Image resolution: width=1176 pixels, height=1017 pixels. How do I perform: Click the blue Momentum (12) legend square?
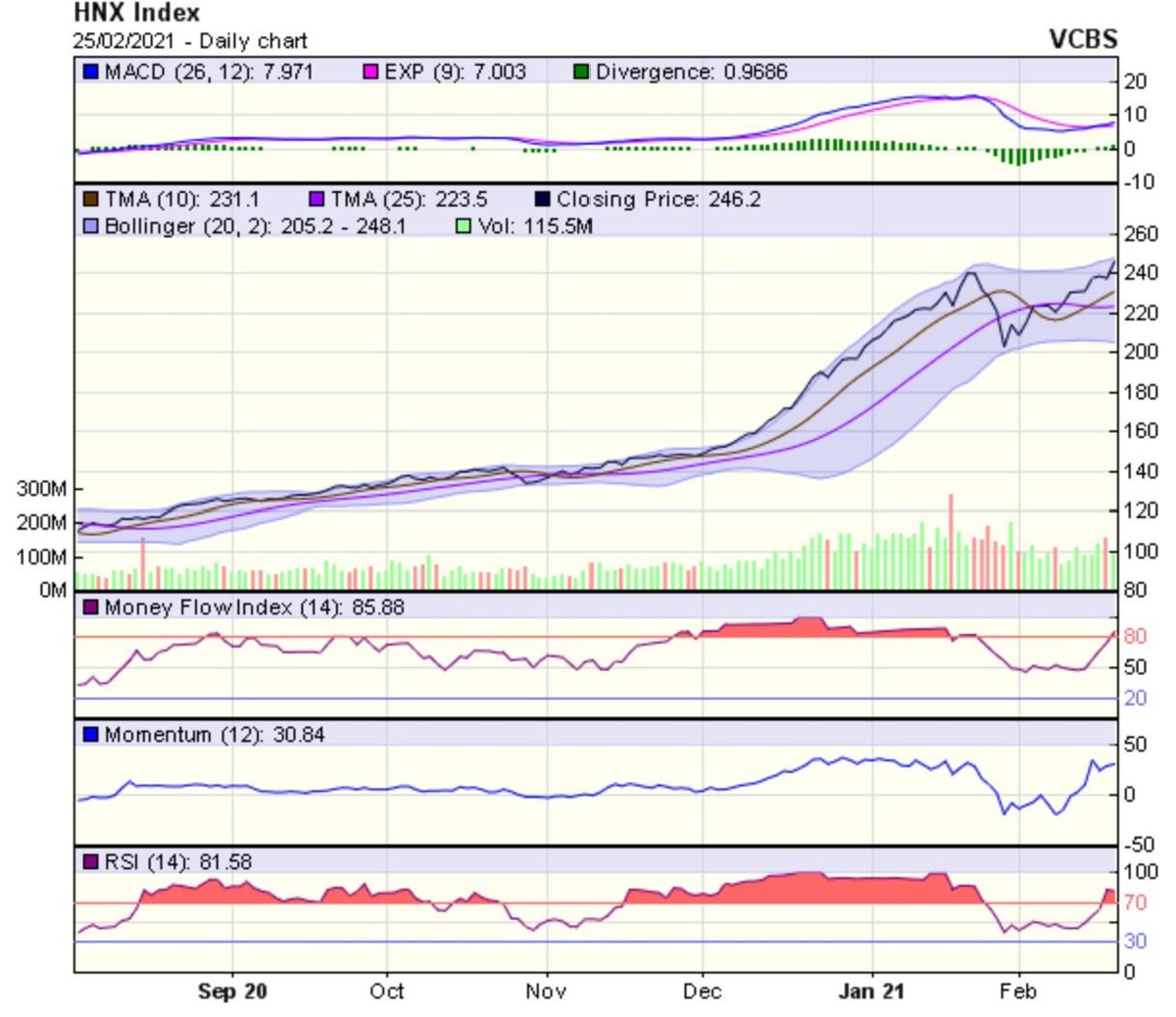pyautogui.click(x=91, y=735)
